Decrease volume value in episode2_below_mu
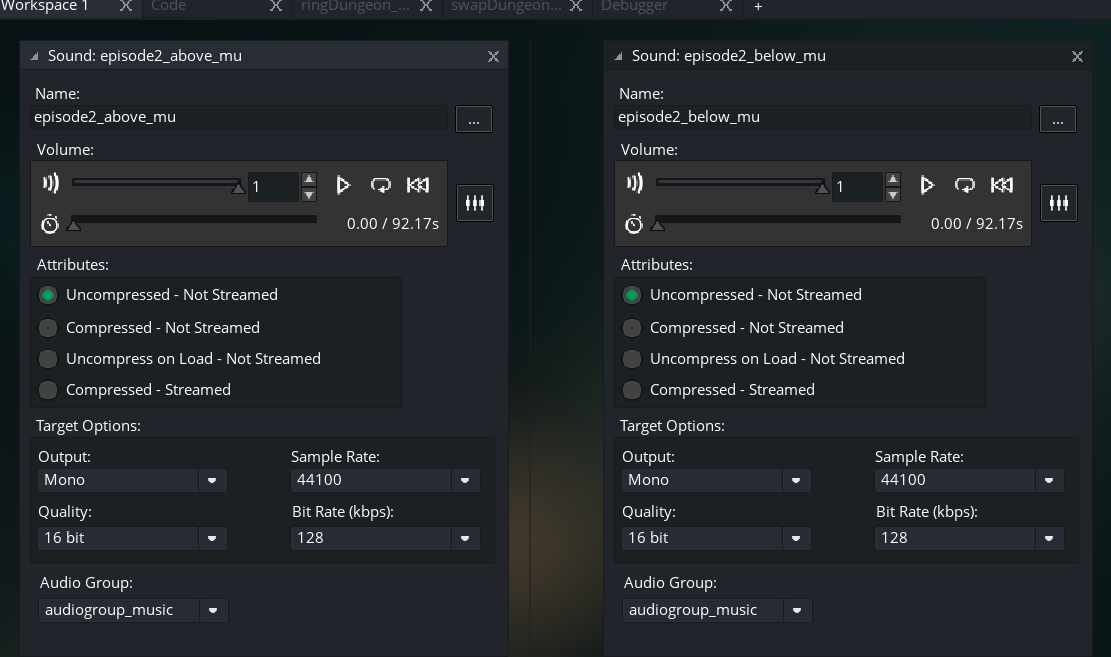This screenshot has height=657, width=1111. 893,195
